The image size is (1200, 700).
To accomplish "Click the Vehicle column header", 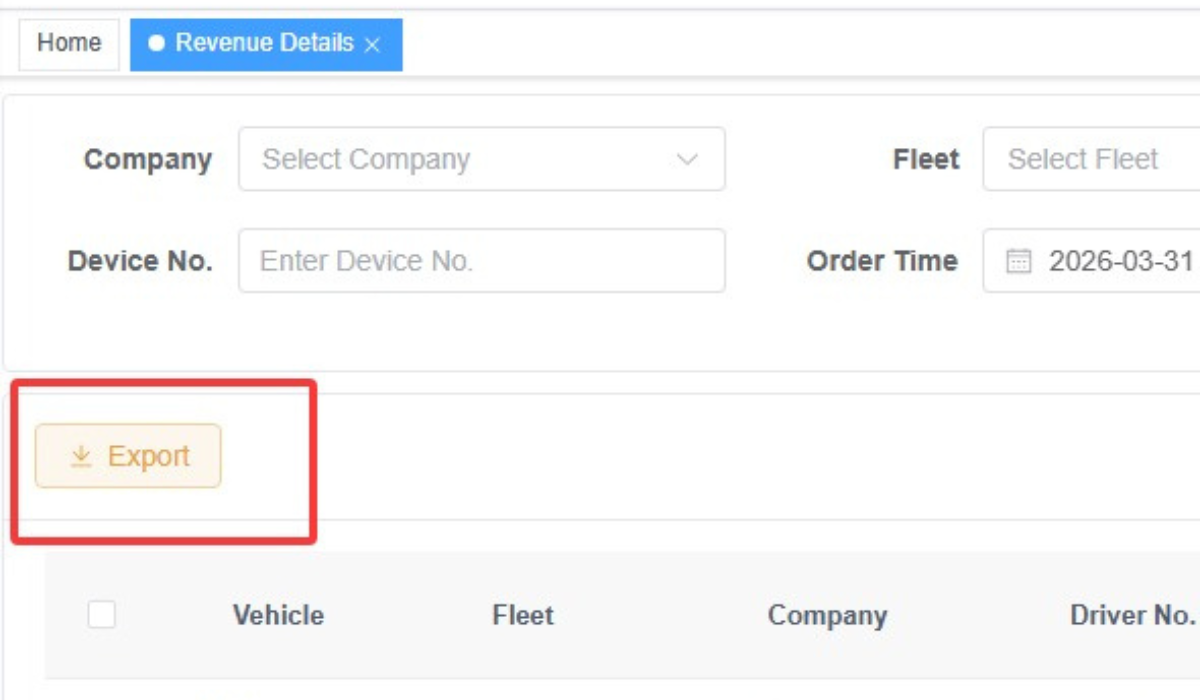I will [x=278, y=615].
